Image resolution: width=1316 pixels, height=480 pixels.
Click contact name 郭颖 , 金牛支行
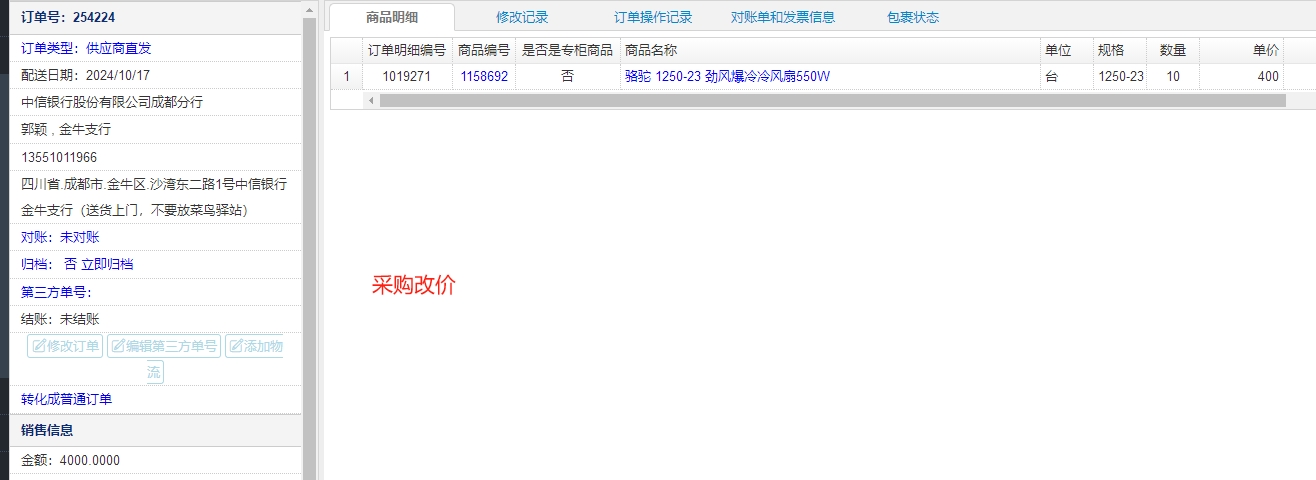66,129
